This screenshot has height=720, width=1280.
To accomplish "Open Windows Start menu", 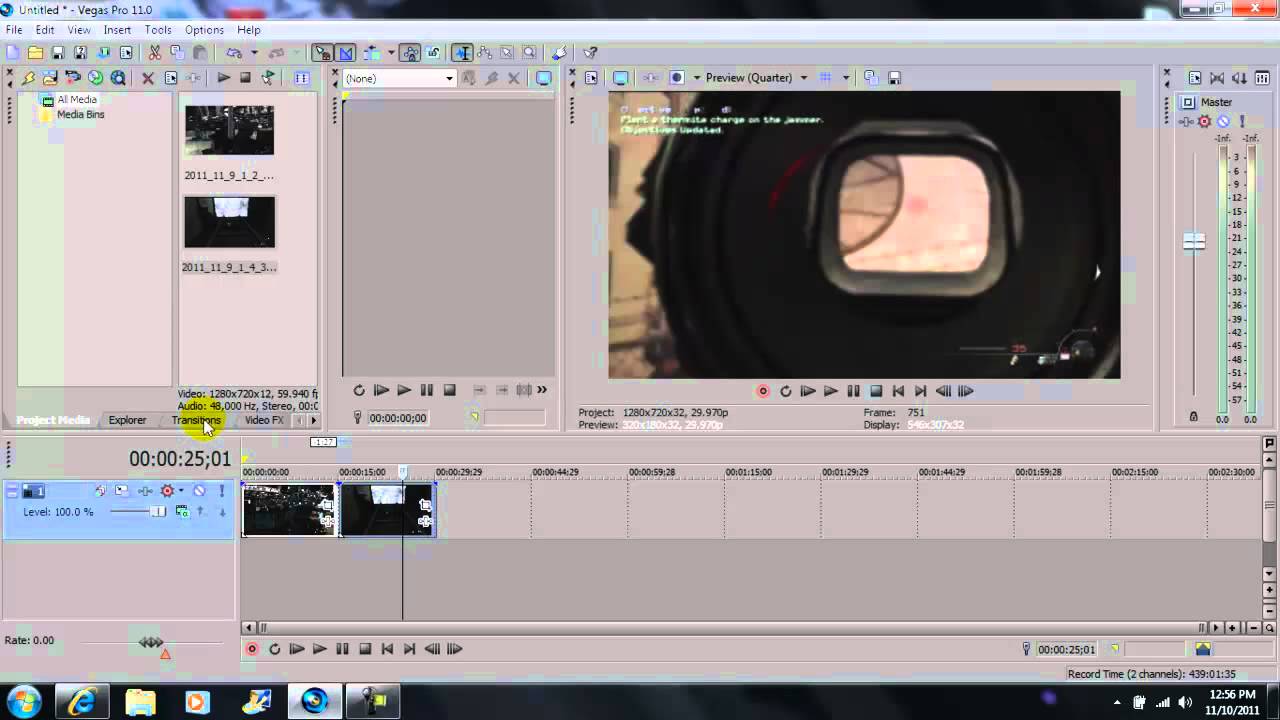I will click(x=23, y=701).
